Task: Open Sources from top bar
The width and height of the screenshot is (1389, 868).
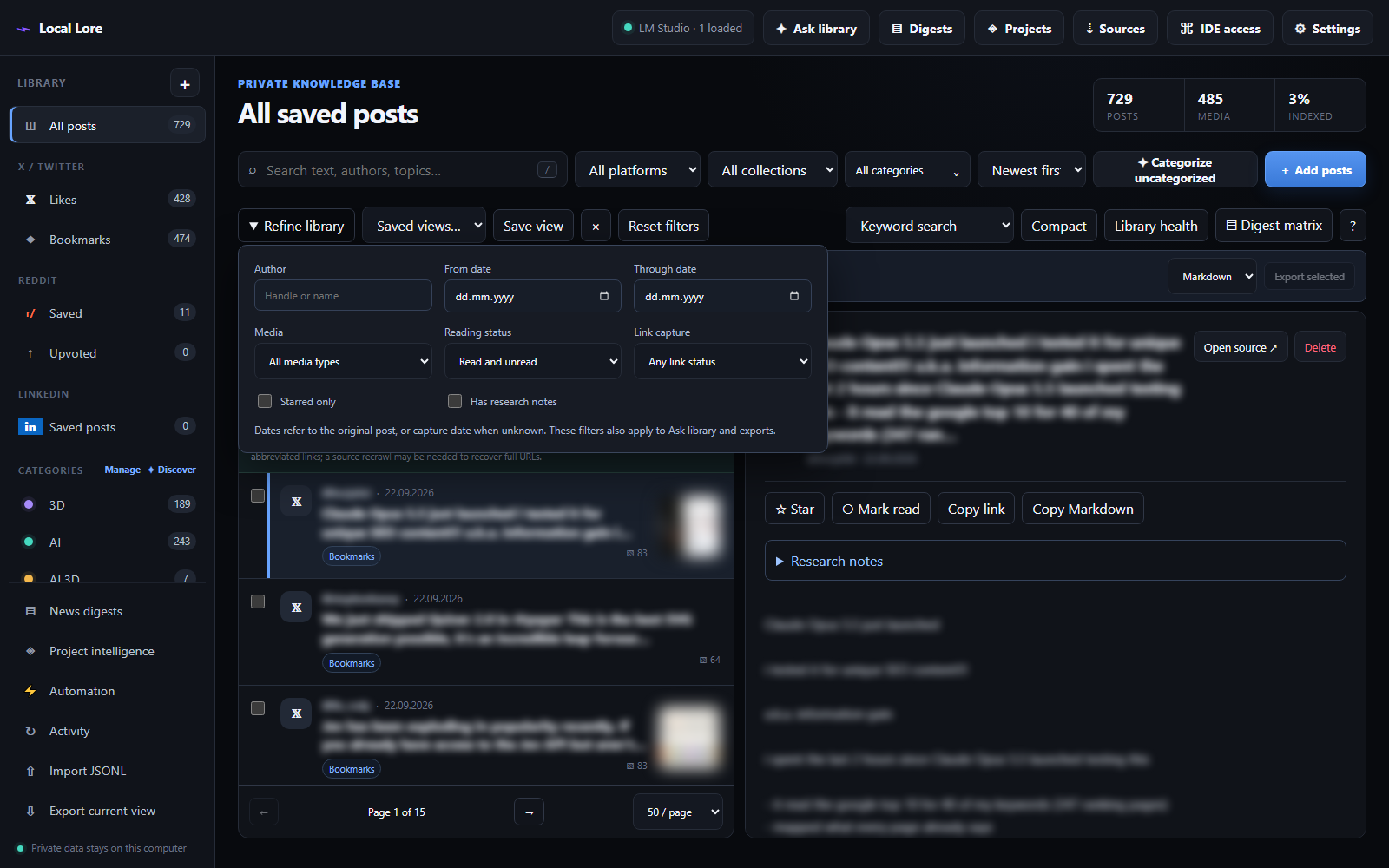Action: [x=1116, y=28]
